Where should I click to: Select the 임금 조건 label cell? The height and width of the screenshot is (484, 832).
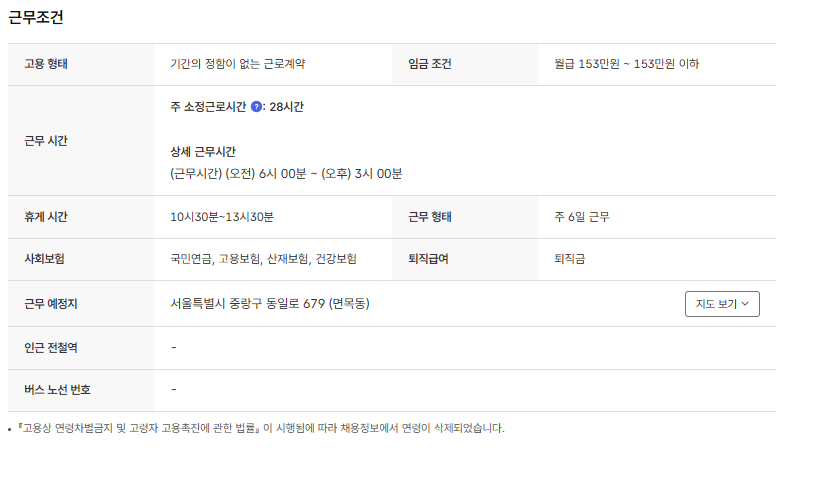click(430, 64)
